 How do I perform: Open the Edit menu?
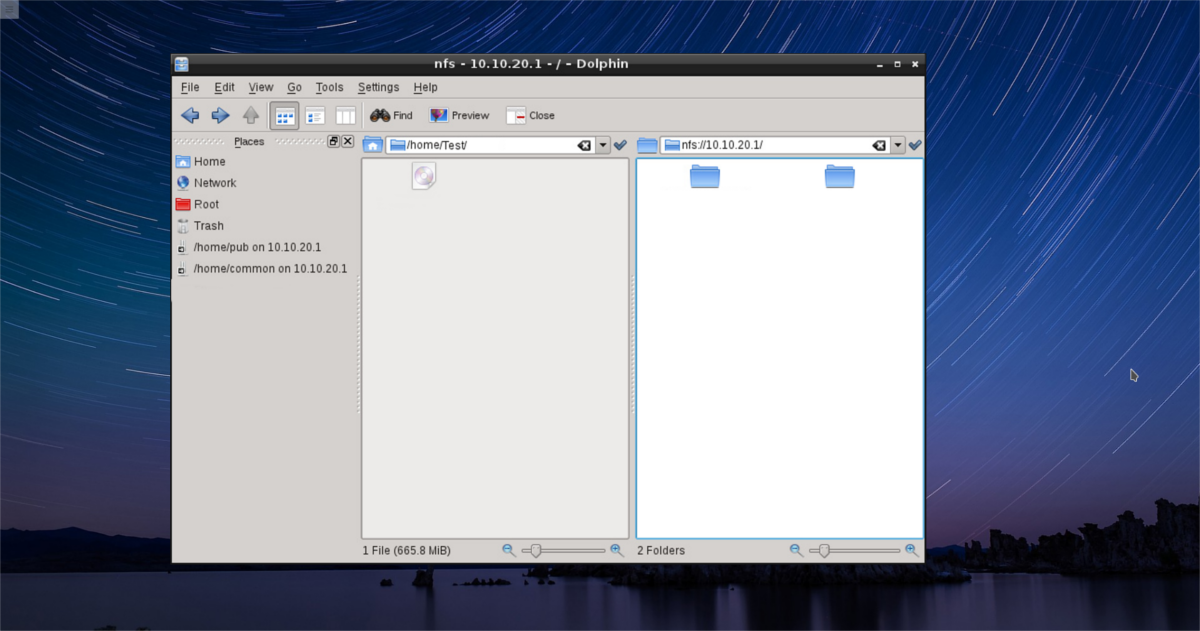(x=224, y=87)
